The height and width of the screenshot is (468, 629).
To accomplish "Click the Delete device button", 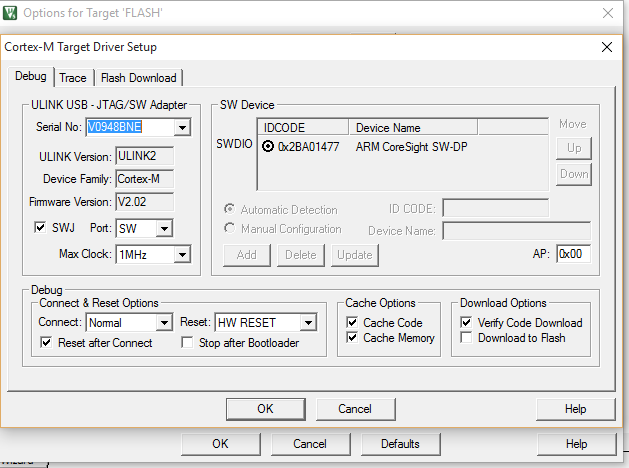I will [x=301, y=255].
